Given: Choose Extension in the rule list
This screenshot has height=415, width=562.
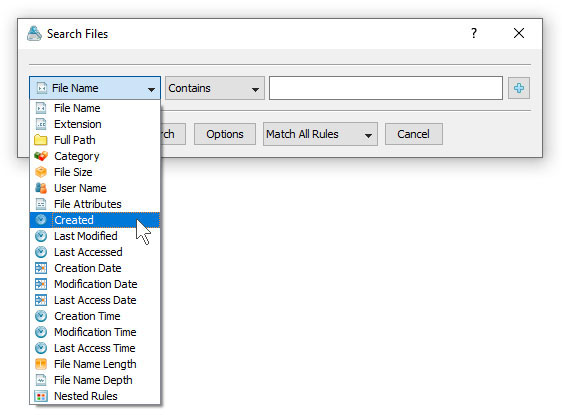Looking at the screenshot, I should coord(95,124).
